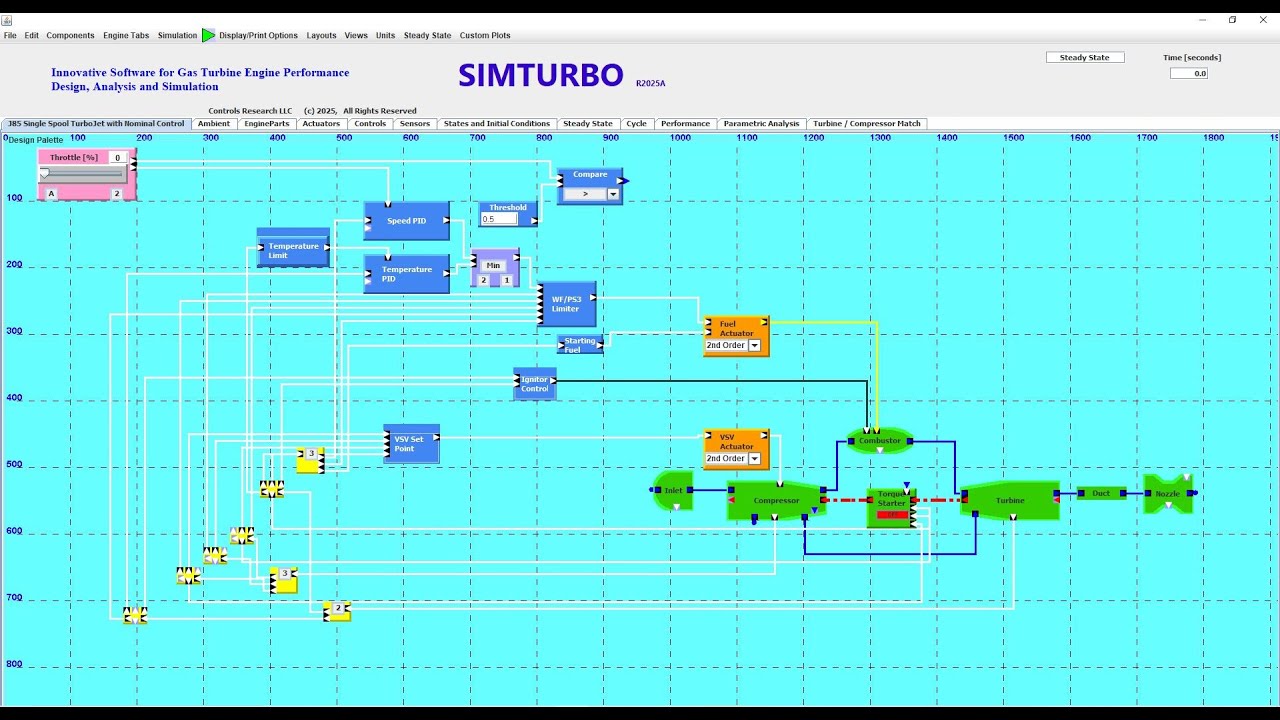Open the VSV Actuator order dropdown
1280x720 pixels.
754,458
